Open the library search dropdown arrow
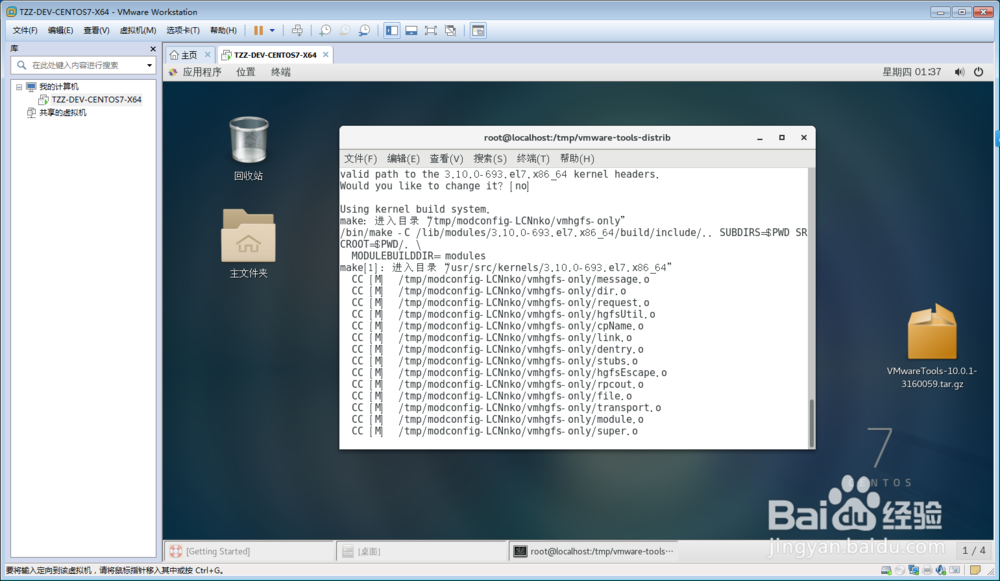 [x=150, y=65]
